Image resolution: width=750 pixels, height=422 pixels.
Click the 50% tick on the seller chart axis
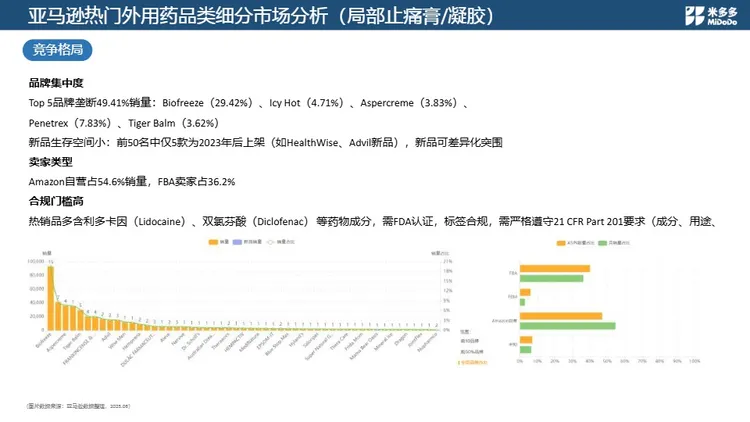[x=607, y=361]
